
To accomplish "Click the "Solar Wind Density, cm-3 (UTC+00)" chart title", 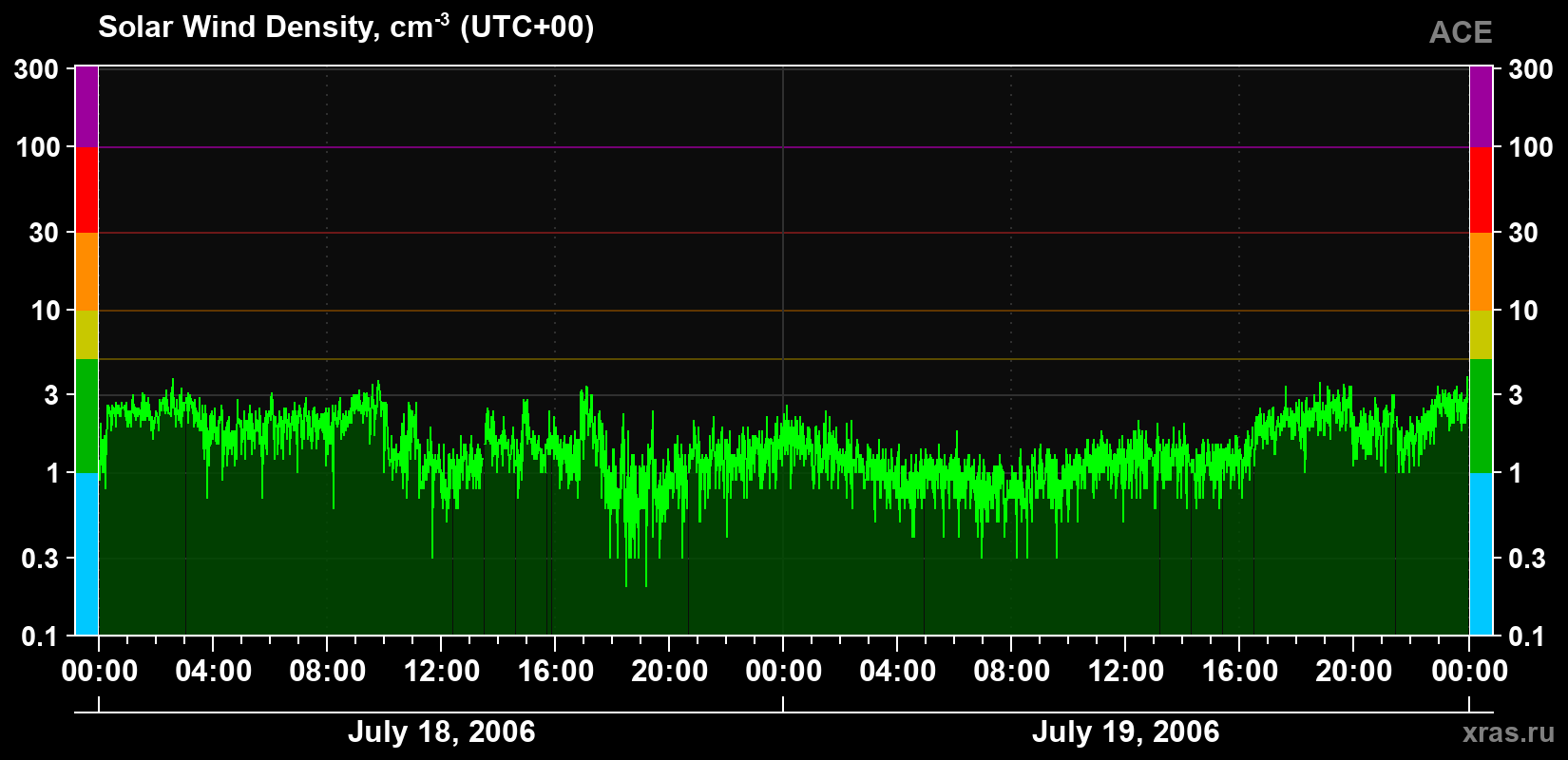I will (x=346, y=27).
